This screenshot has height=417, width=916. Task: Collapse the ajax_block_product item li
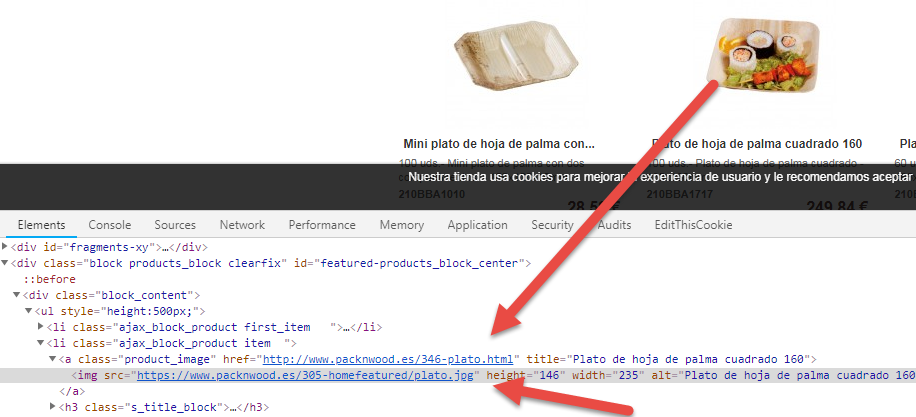(x=40, y=343)
